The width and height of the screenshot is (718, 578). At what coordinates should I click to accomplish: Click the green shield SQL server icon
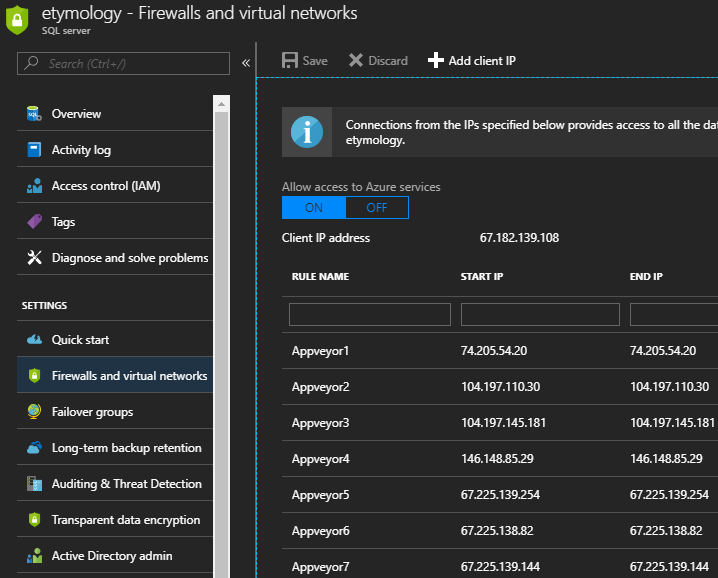(17, 20)
